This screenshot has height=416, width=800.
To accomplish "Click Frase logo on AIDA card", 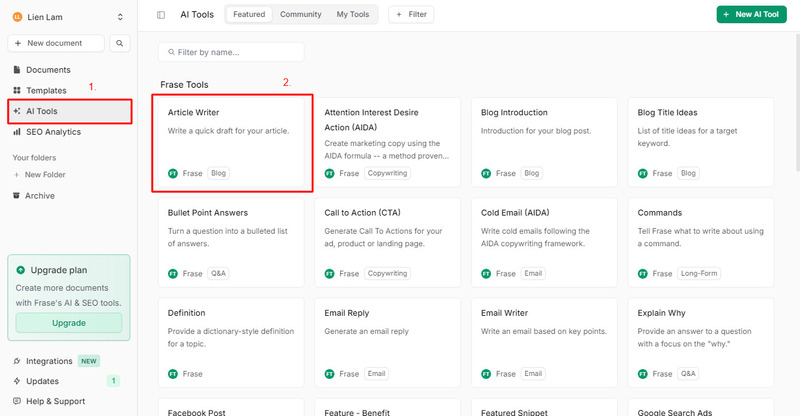I will [x=330, y=174].
